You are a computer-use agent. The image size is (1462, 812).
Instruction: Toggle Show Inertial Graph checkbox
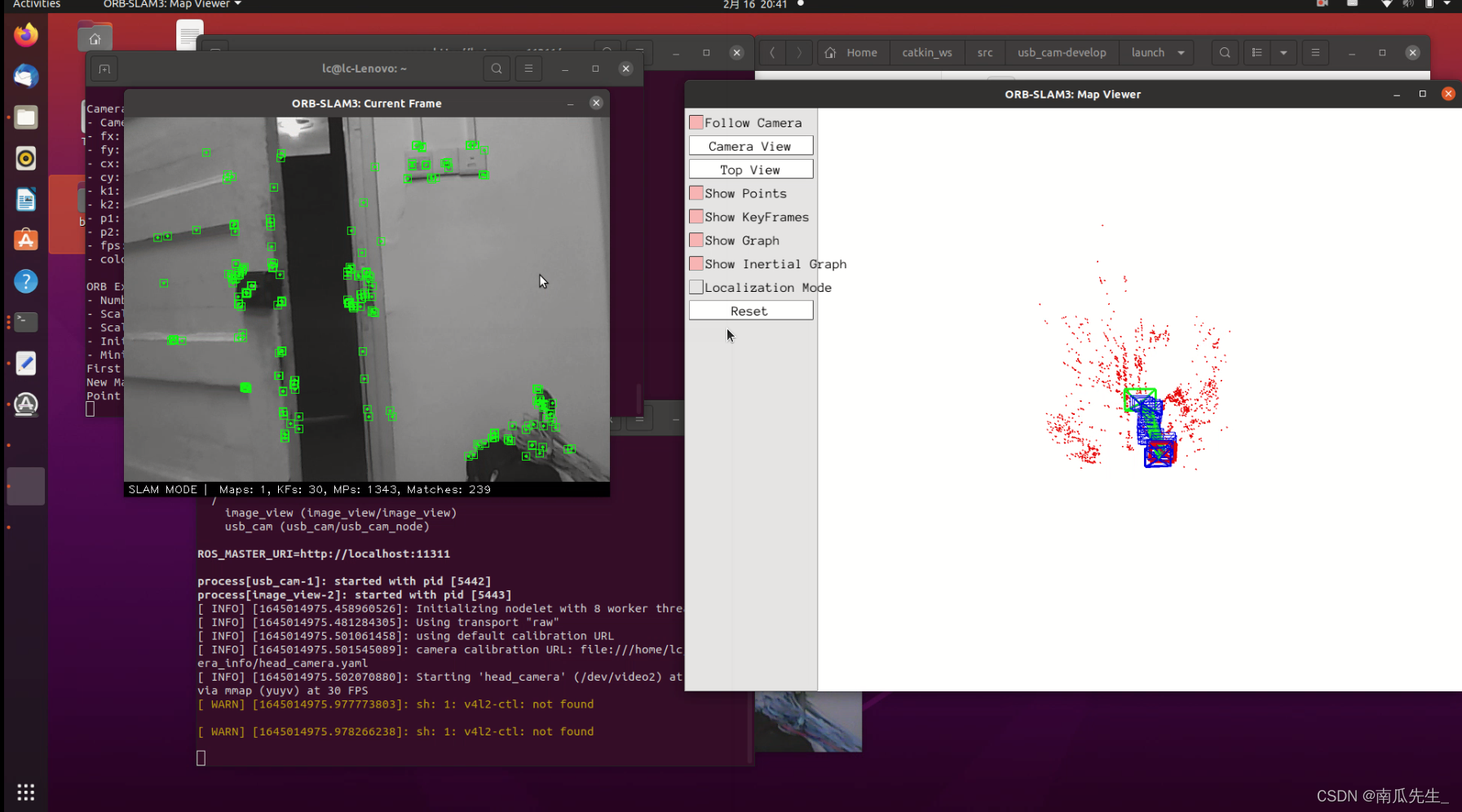[x=696, y=264]
